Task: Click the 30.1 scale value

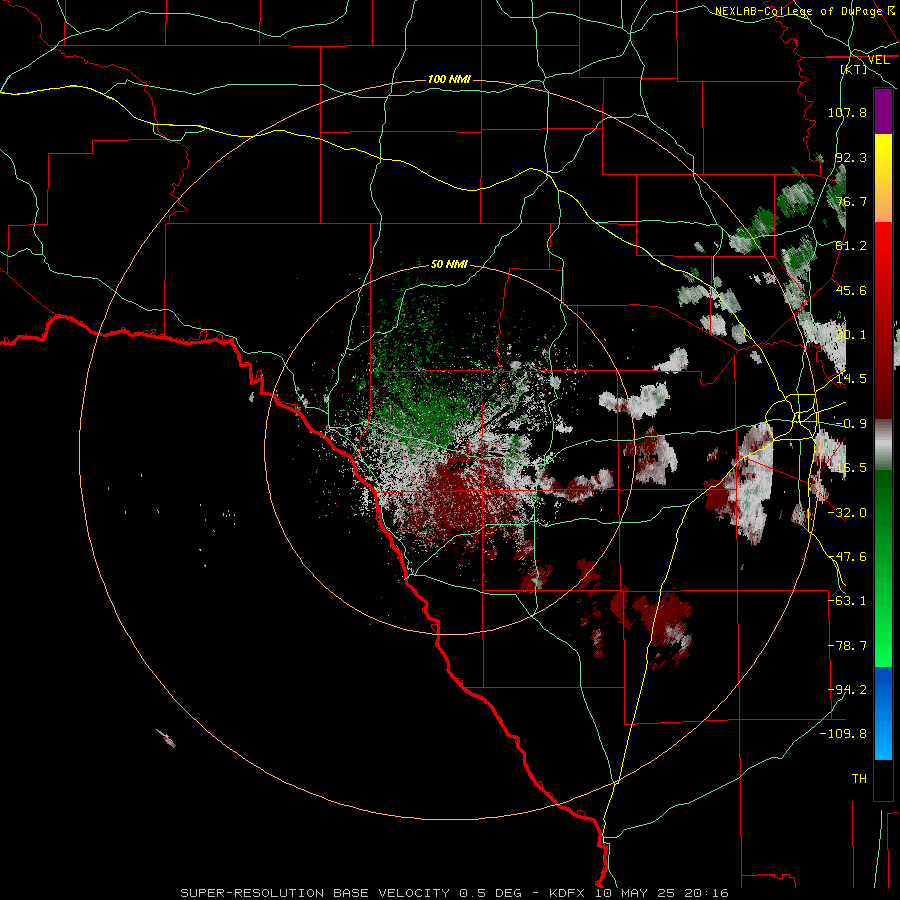Action: pyautogui.click(x=851, y=335)
